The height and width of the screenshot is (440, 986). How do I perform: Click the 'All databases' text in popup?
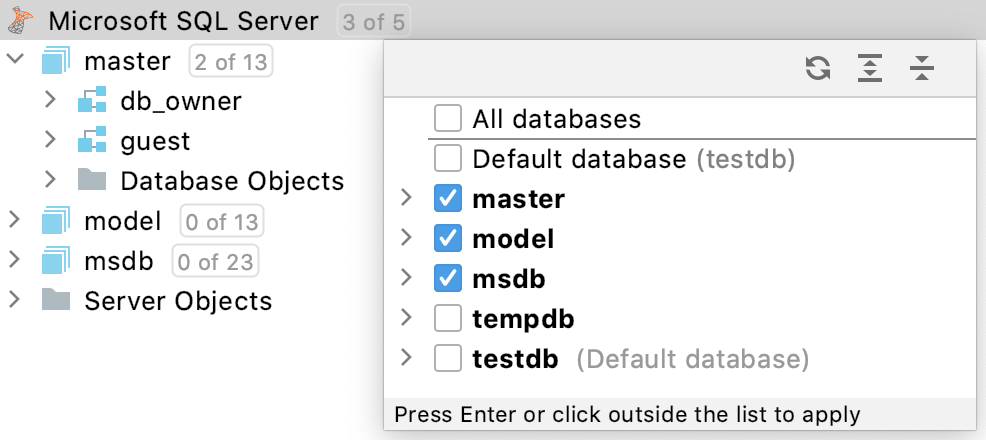point(557,119)
